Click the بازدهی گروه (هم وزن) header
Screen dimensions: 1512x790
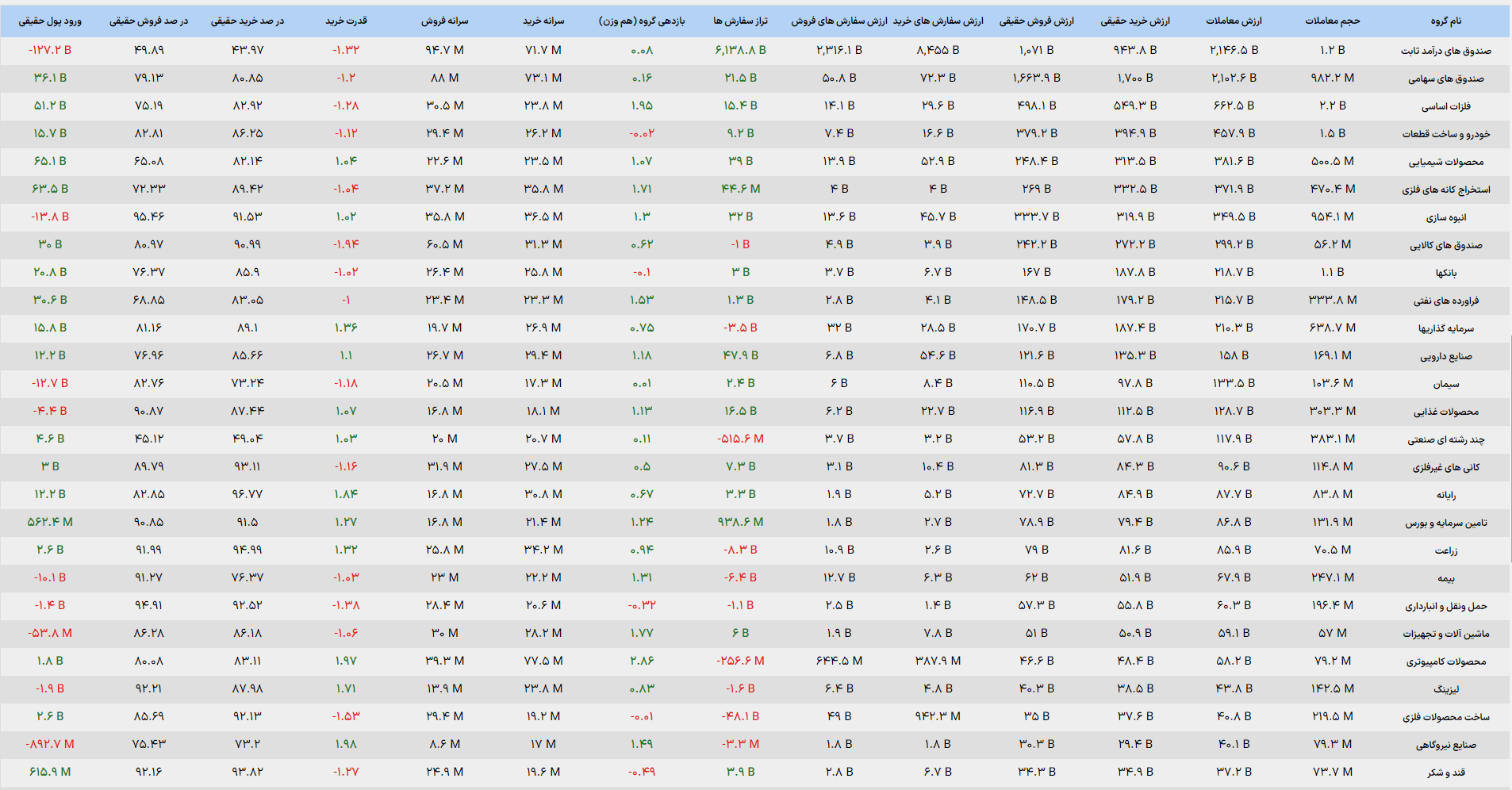tap(642, 21)
